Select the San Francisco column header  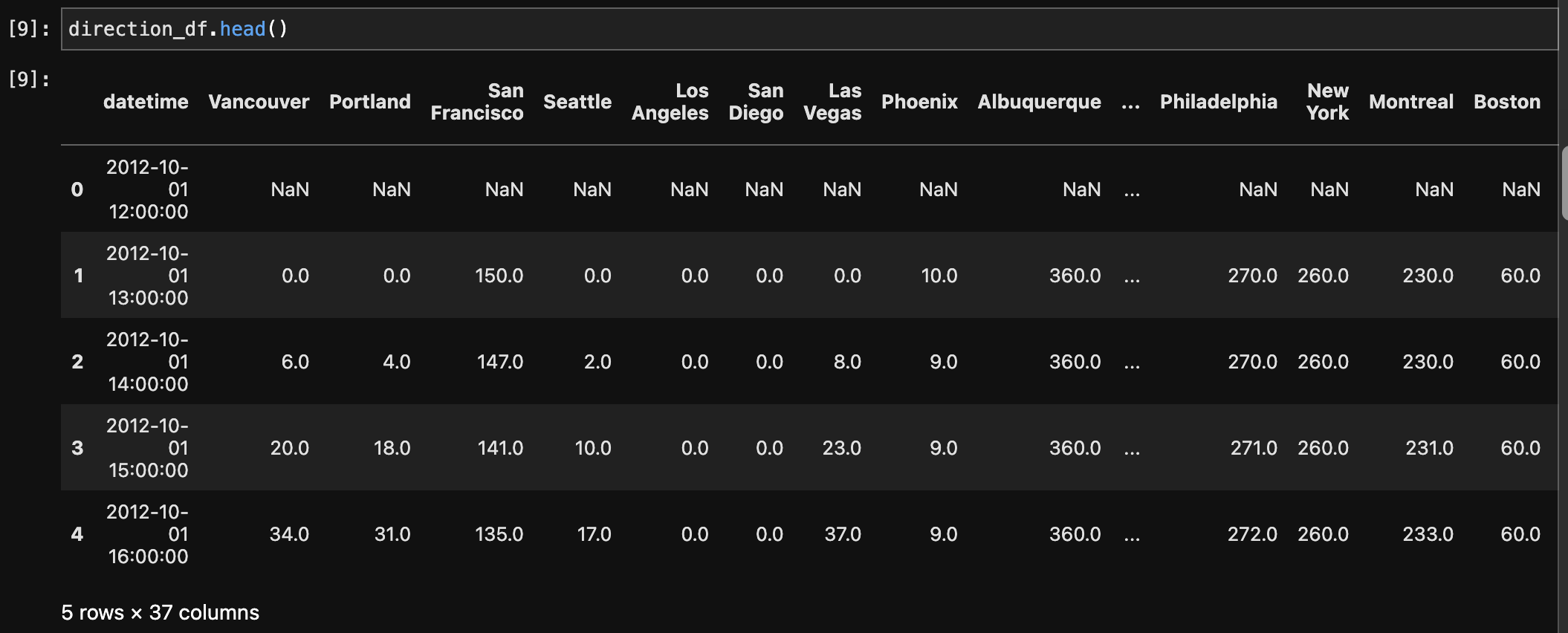pyautogui.click(x=477, y=102)
